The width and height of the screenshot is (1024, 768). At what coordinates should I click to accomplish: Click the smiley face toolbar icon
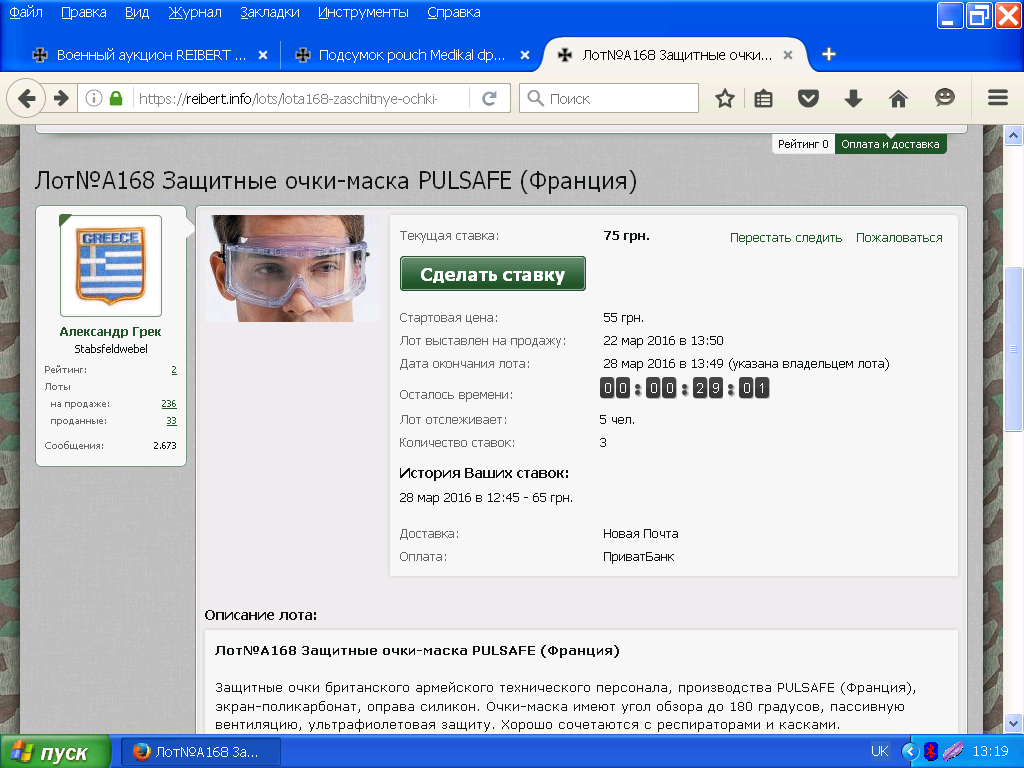[x=944, y=98]
